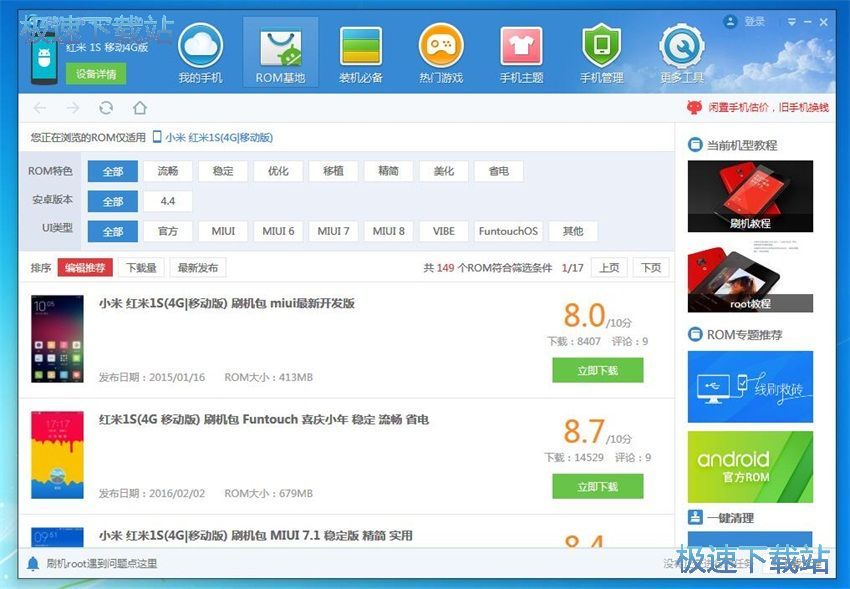The width and height of the screenshot is (850, 589).
Task: Filter UI type by 官方
Action: pos(168,231)
